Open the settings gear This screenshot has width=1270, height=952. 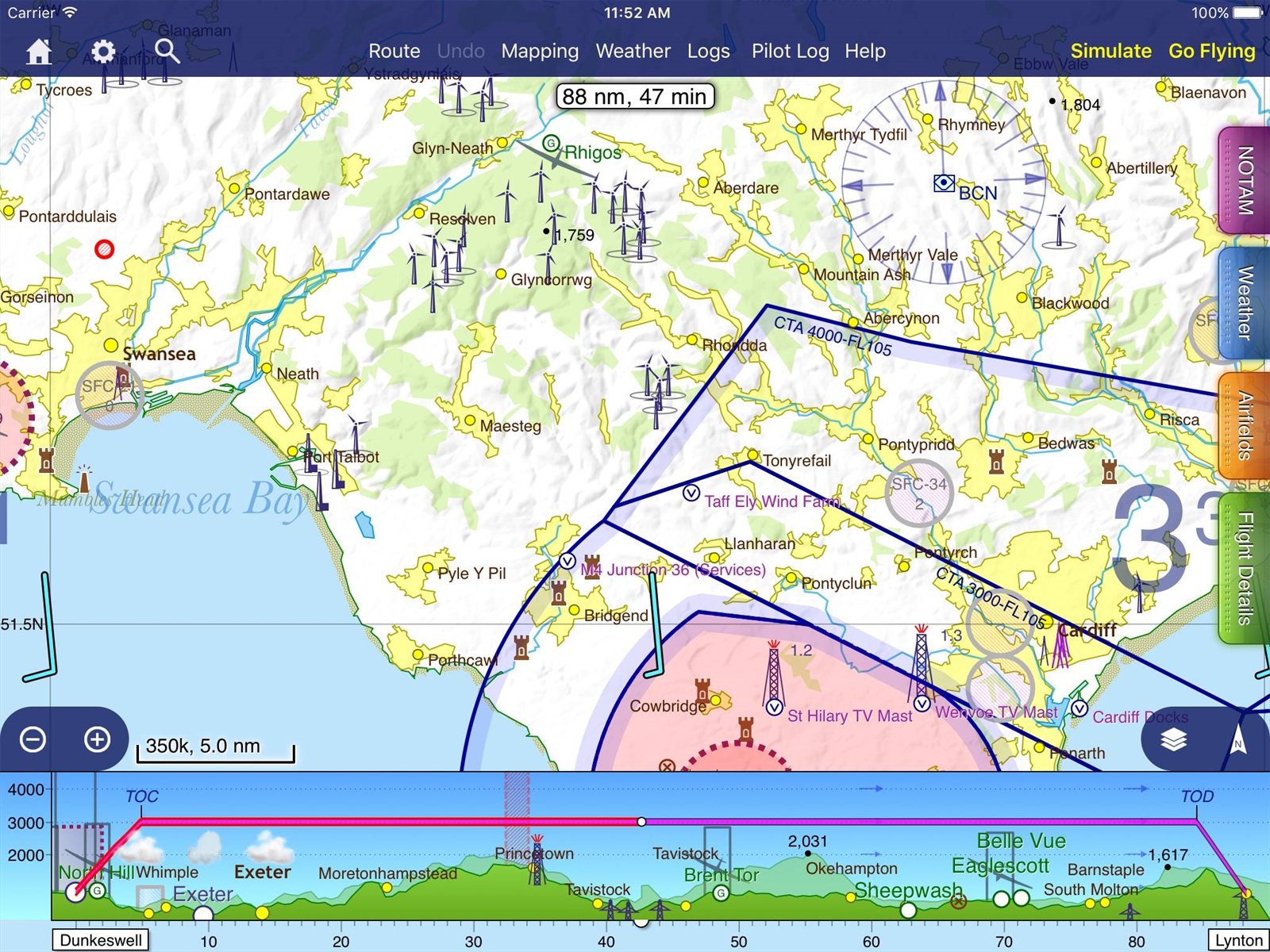pos(103,52)
